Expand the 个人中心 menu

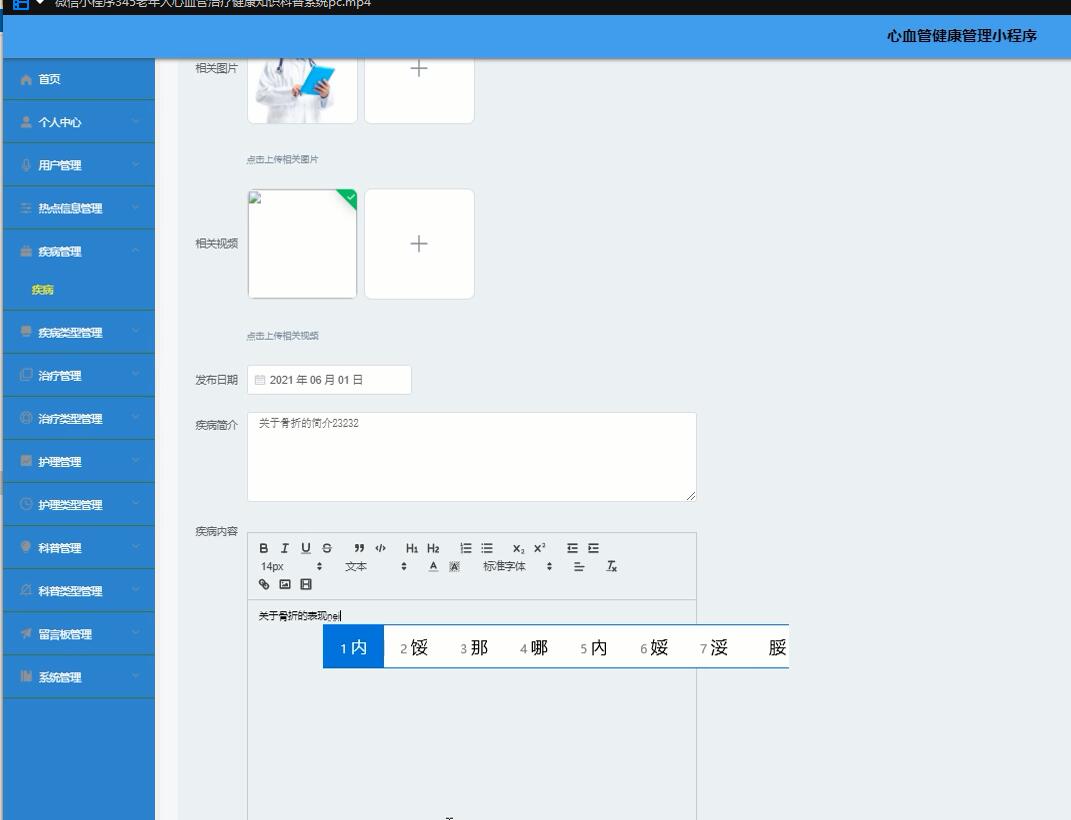[79, 122]
